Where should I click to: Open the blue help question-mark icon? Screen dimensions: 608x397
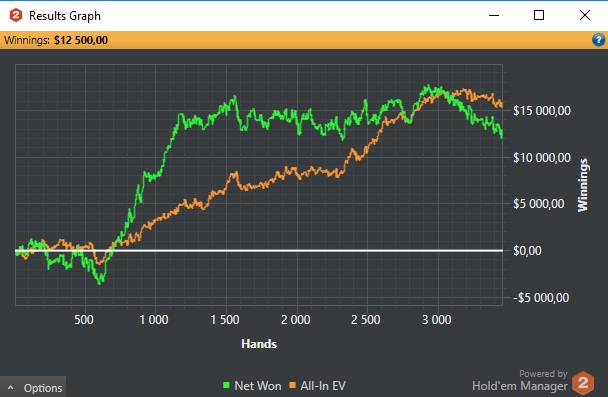(598, 40)
